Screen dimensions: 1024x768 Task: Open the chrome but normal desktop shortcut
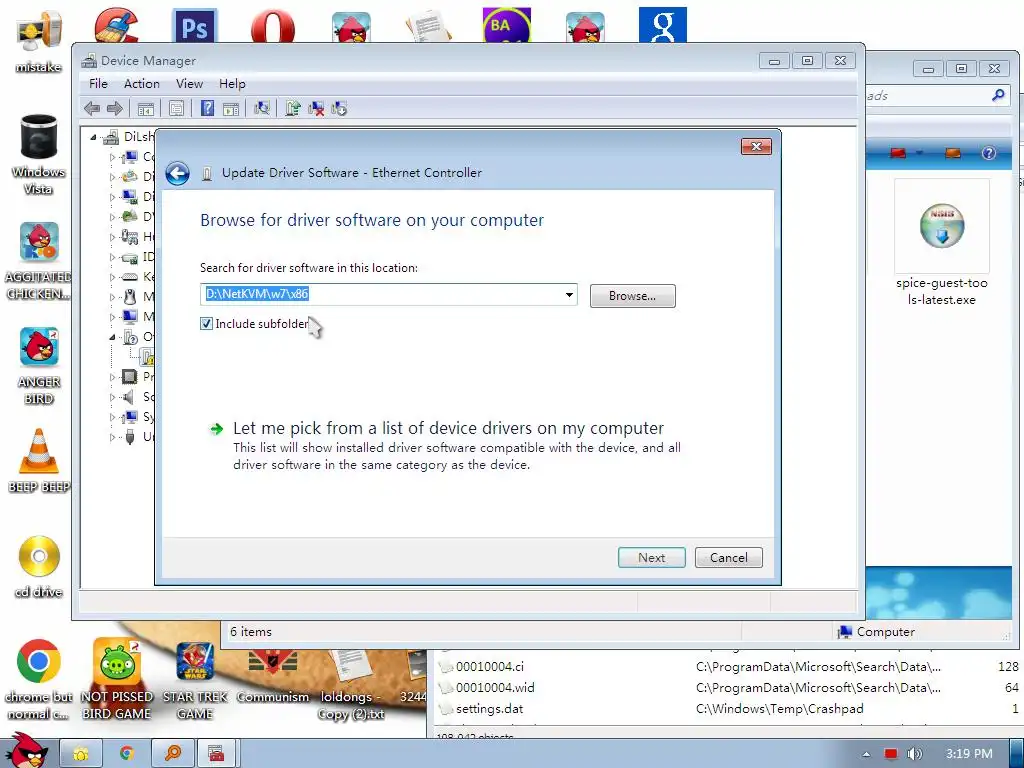pos(39,679)
